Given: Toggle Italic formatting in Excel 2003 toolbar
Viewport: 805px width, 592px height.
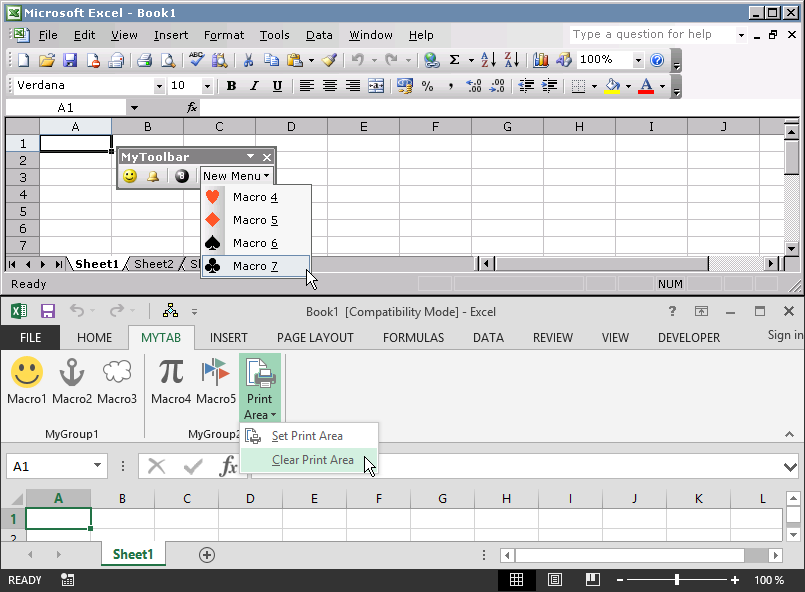Looking at the screenshot, I should (x=254, y=86).
